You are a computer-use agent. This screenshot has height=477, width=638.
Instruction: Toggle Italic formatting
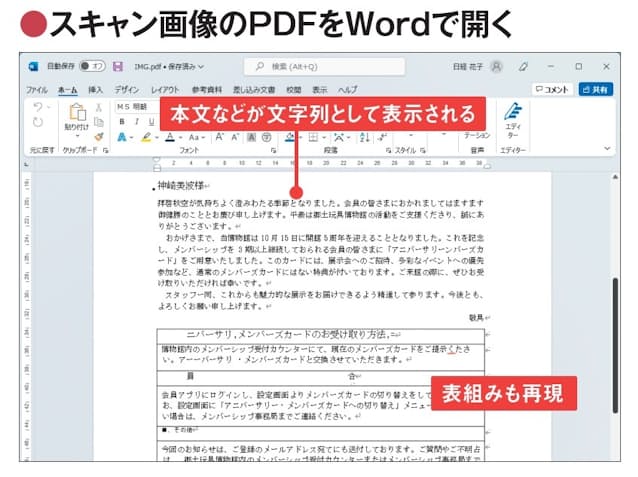137,121
